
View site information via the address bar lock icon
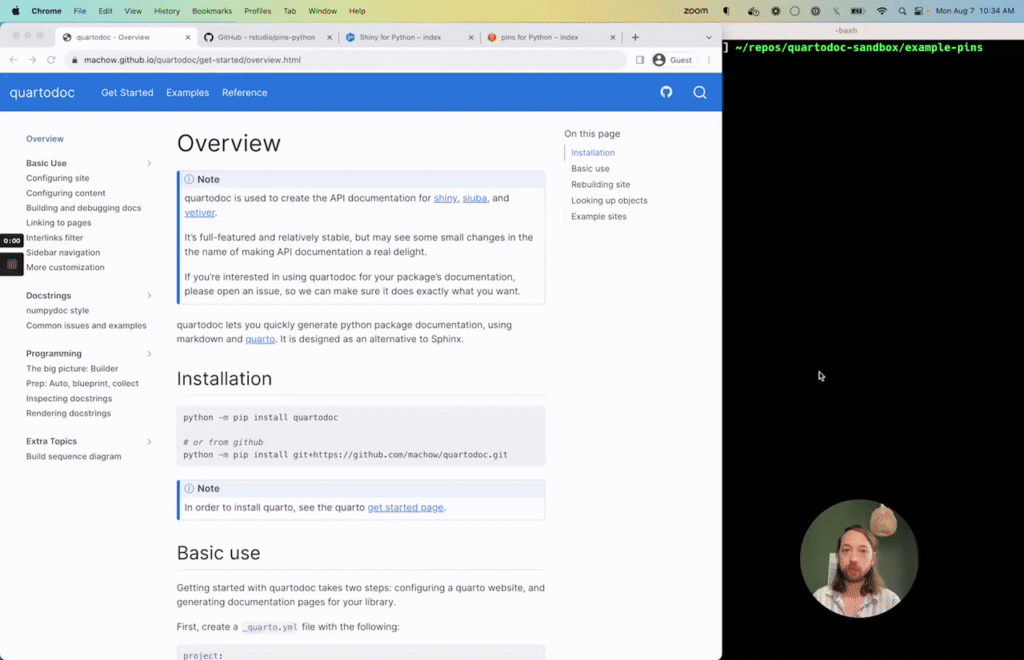[74, 60]
